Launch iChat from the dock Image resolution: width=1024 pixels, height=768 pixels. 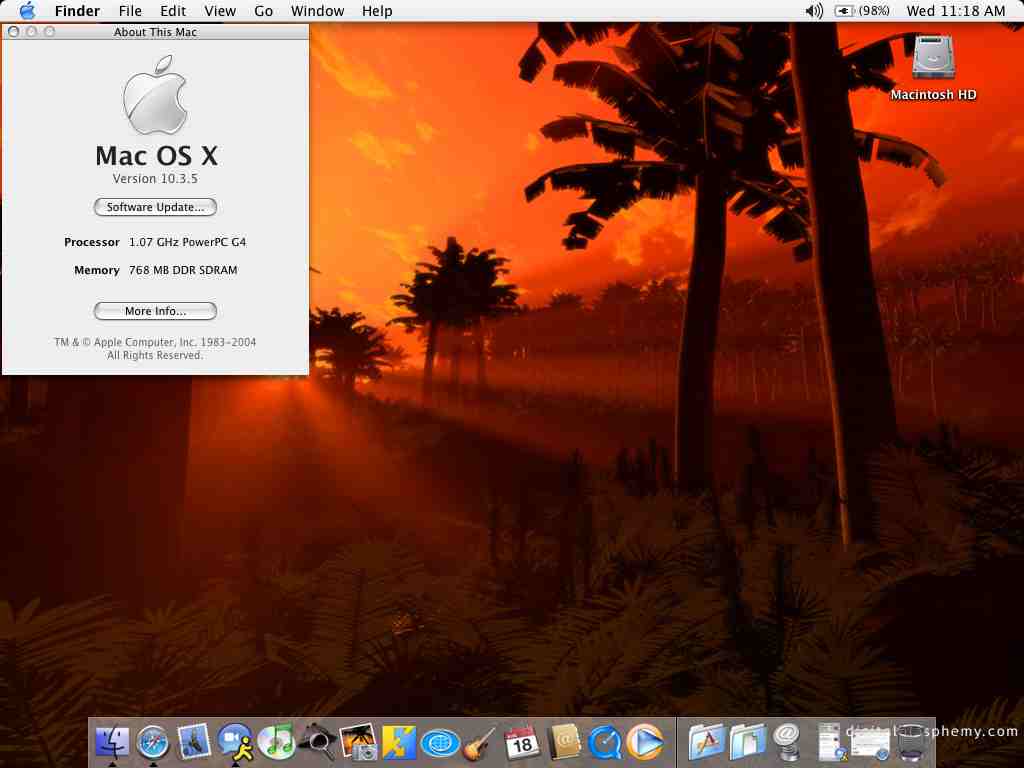[x=235, y=743]
